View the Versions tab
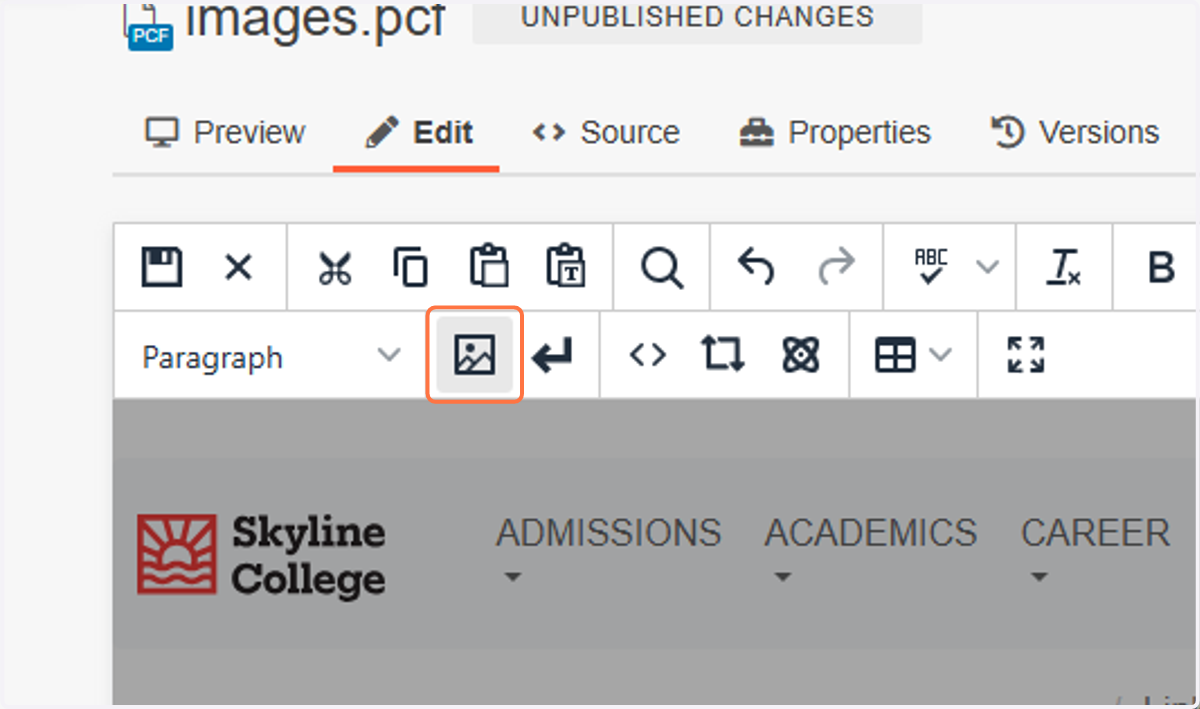 tap(1075, 133)
